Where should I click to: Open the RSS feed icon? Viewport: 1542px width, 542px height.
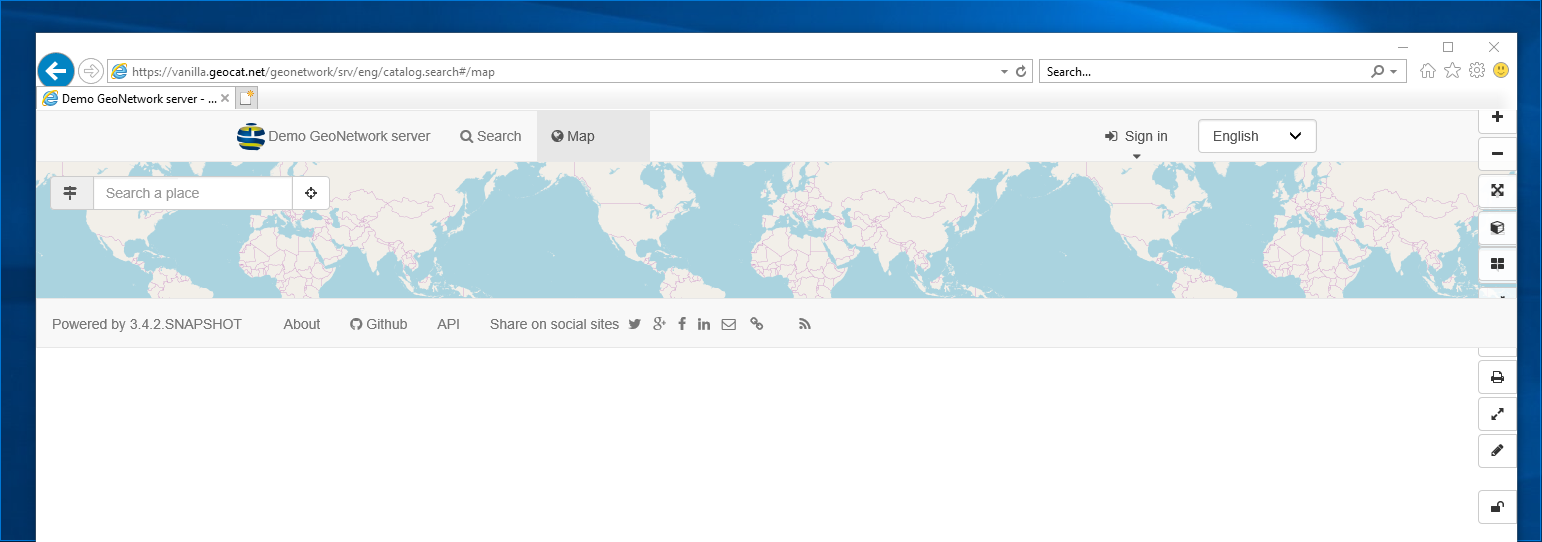pyautogui.click(x=805, y=324)
